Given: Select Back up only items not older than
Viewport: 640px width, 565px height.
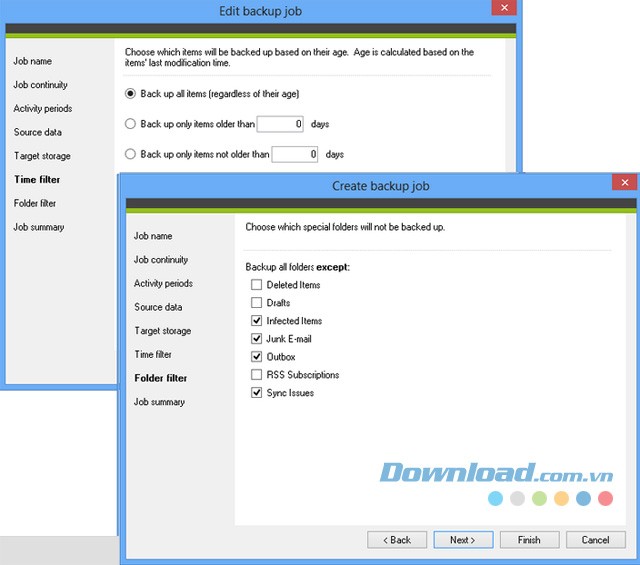Looking at the screenshot, I should tap(131, 154).
